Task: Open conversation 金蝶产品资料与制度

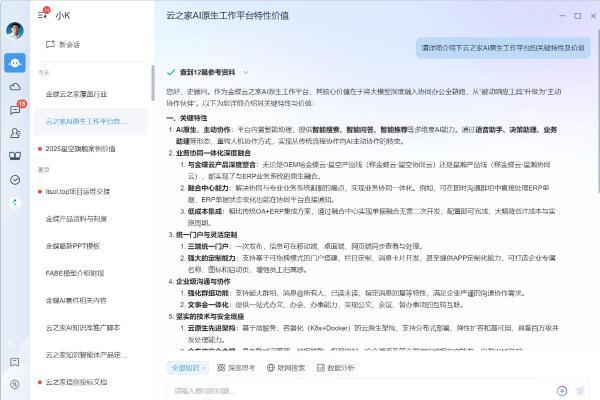Action: [x=91, y=219]
